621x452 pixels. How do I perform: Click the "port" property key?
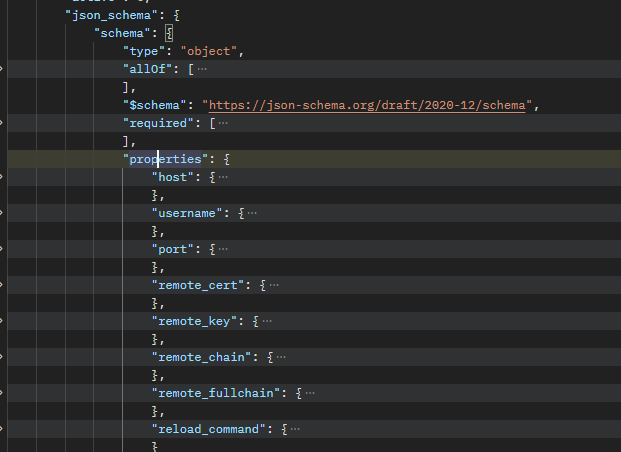[173, 249]
